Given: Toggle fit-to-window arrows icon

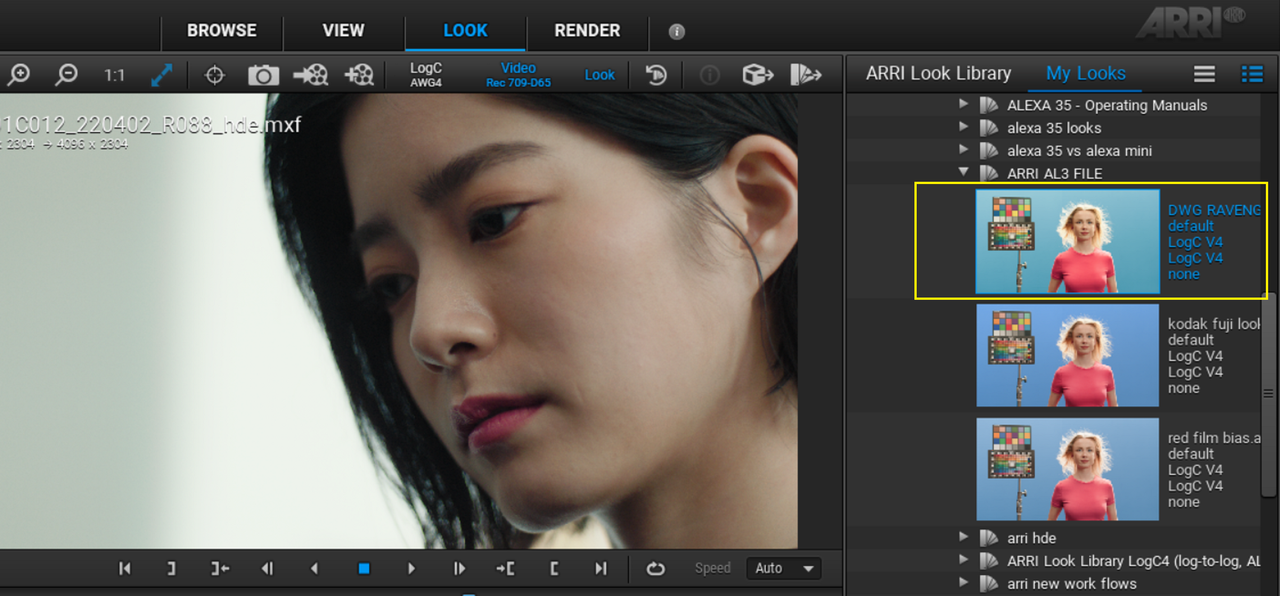Looking at the screenshot, I should [x=162, y=75].
